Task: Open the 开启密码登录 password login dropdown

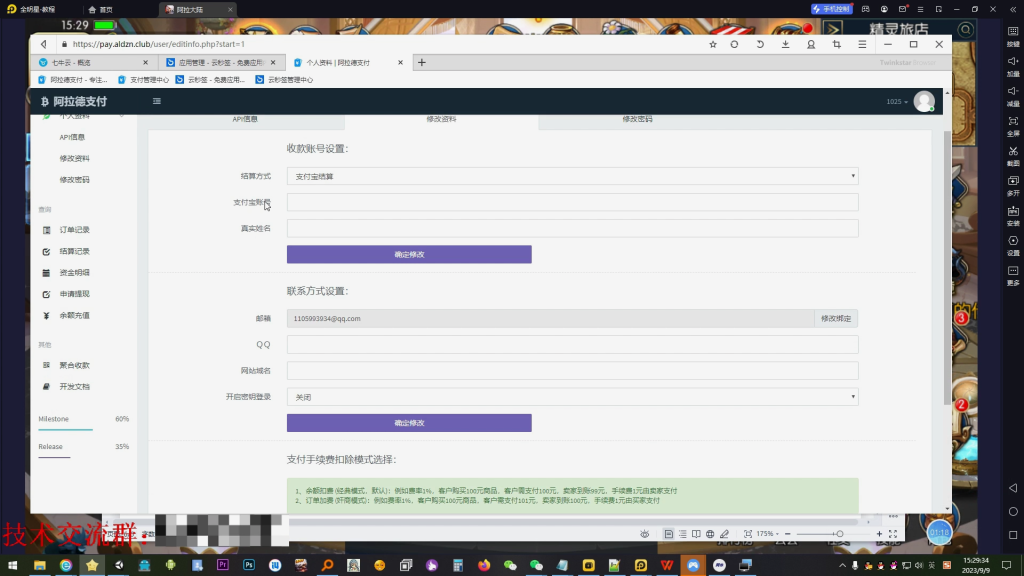Action: [x=571, y=396]
